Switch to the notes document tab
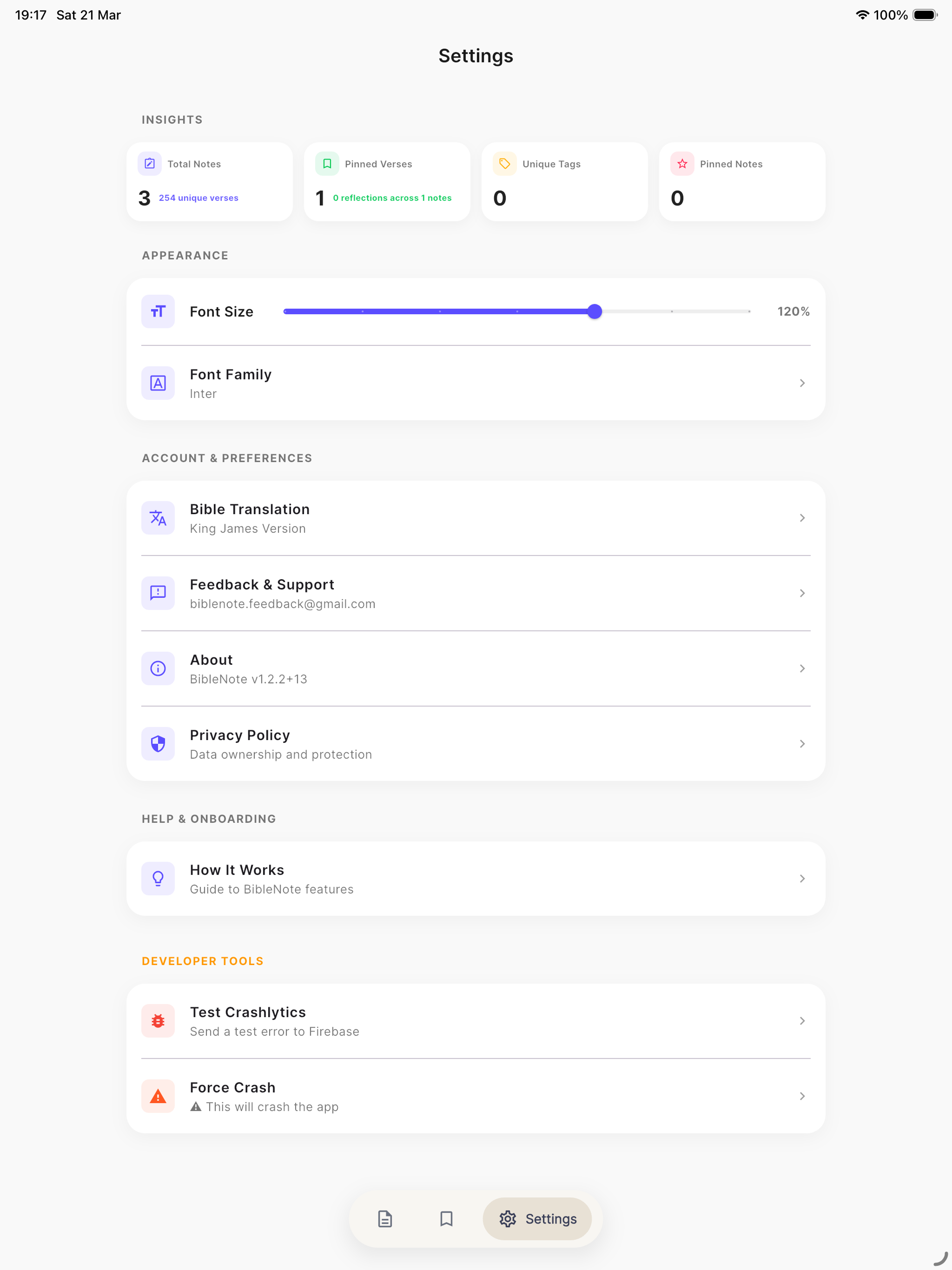This screenshot has height=1270, width=952. 385,1219
